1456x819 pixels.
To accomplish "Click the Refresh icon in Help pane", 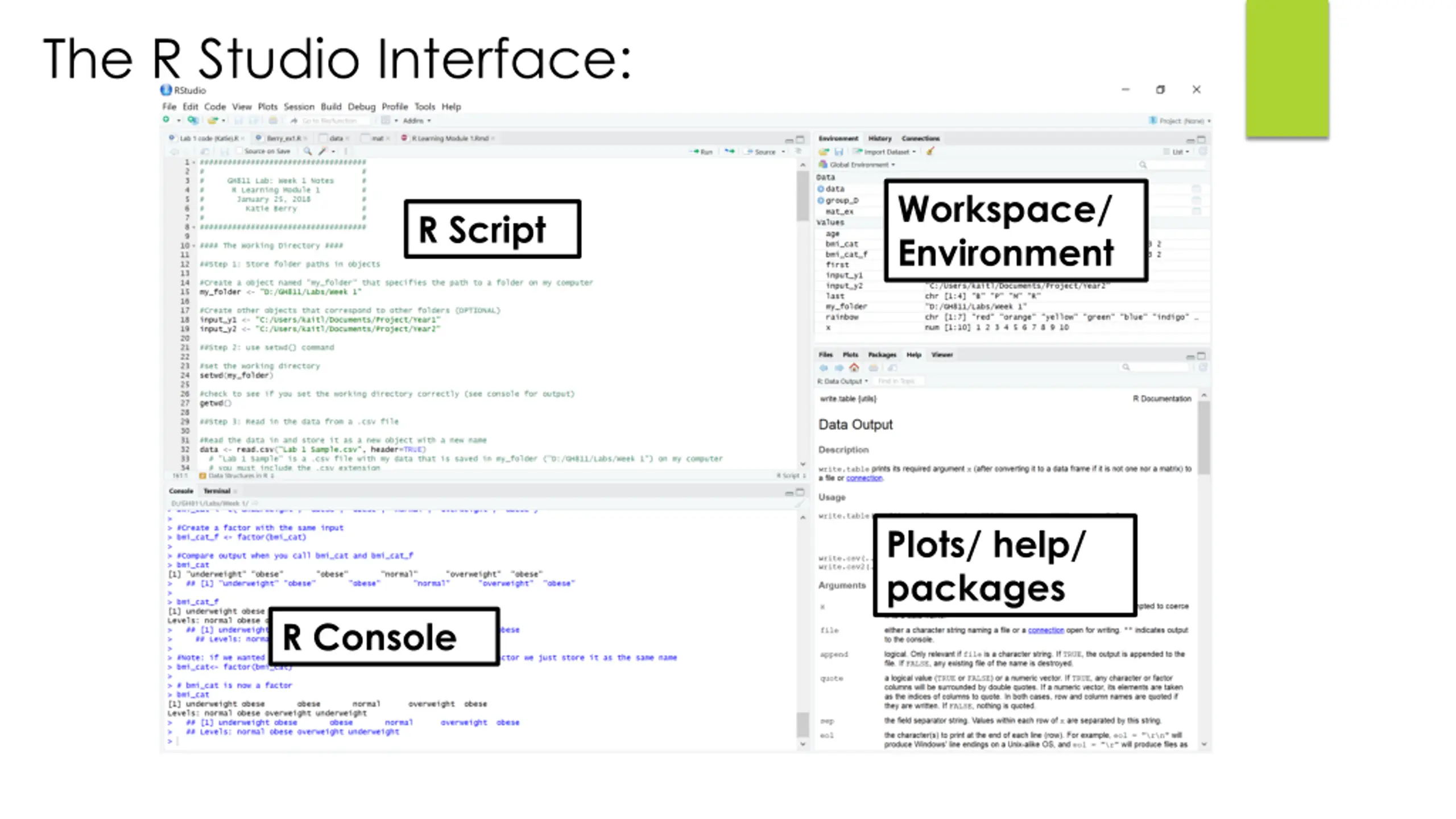I will [x=1202, y=367].
